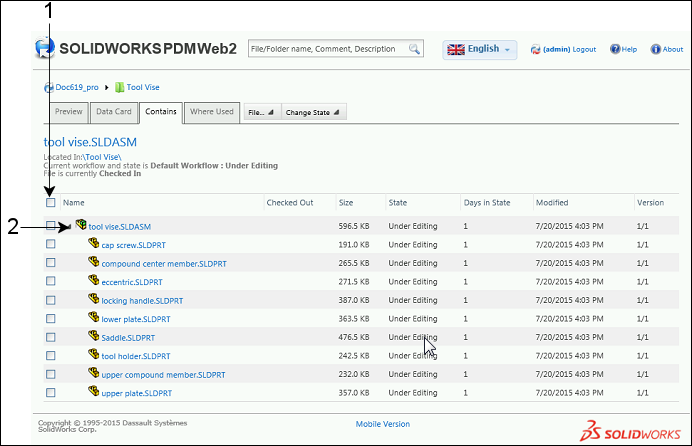Click the Modified column header
The image size is (692, 446).
pos(552,202)
